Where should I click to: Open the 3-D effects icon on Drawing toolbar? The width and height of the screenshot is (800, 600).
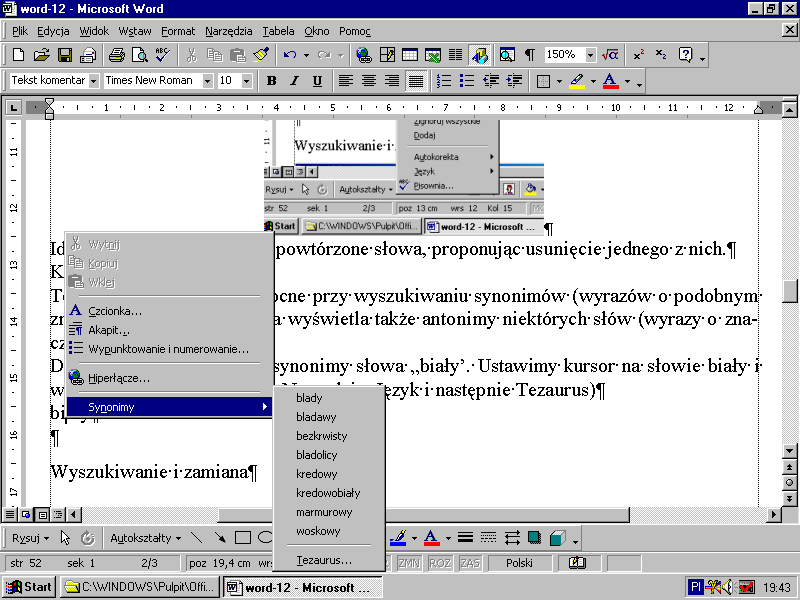tap(557, 538)
